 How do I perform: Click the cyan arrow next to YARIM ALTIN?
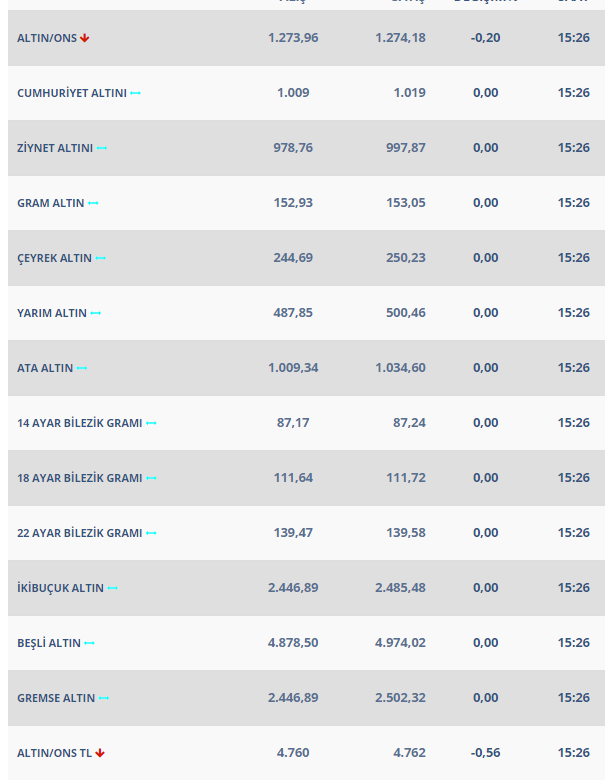[96, 313]
